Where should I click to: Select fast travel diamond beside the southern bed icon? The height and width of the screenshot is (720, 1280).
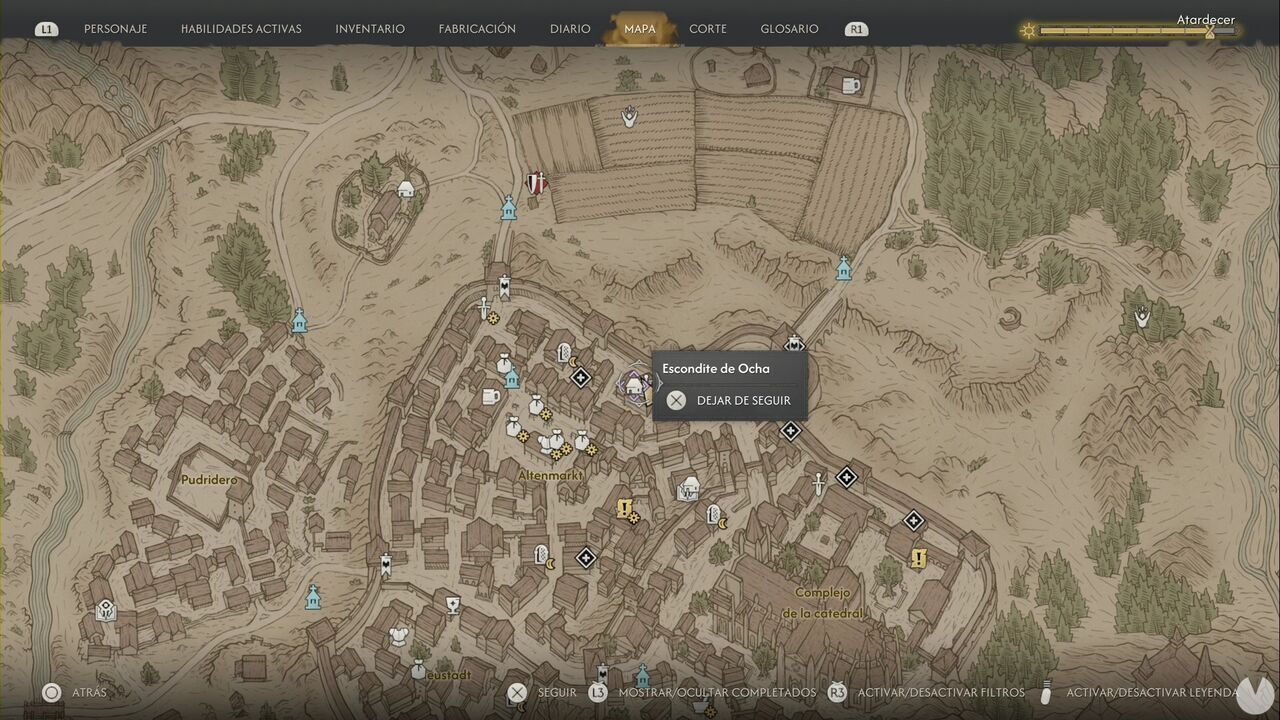[x=586, y=557]
